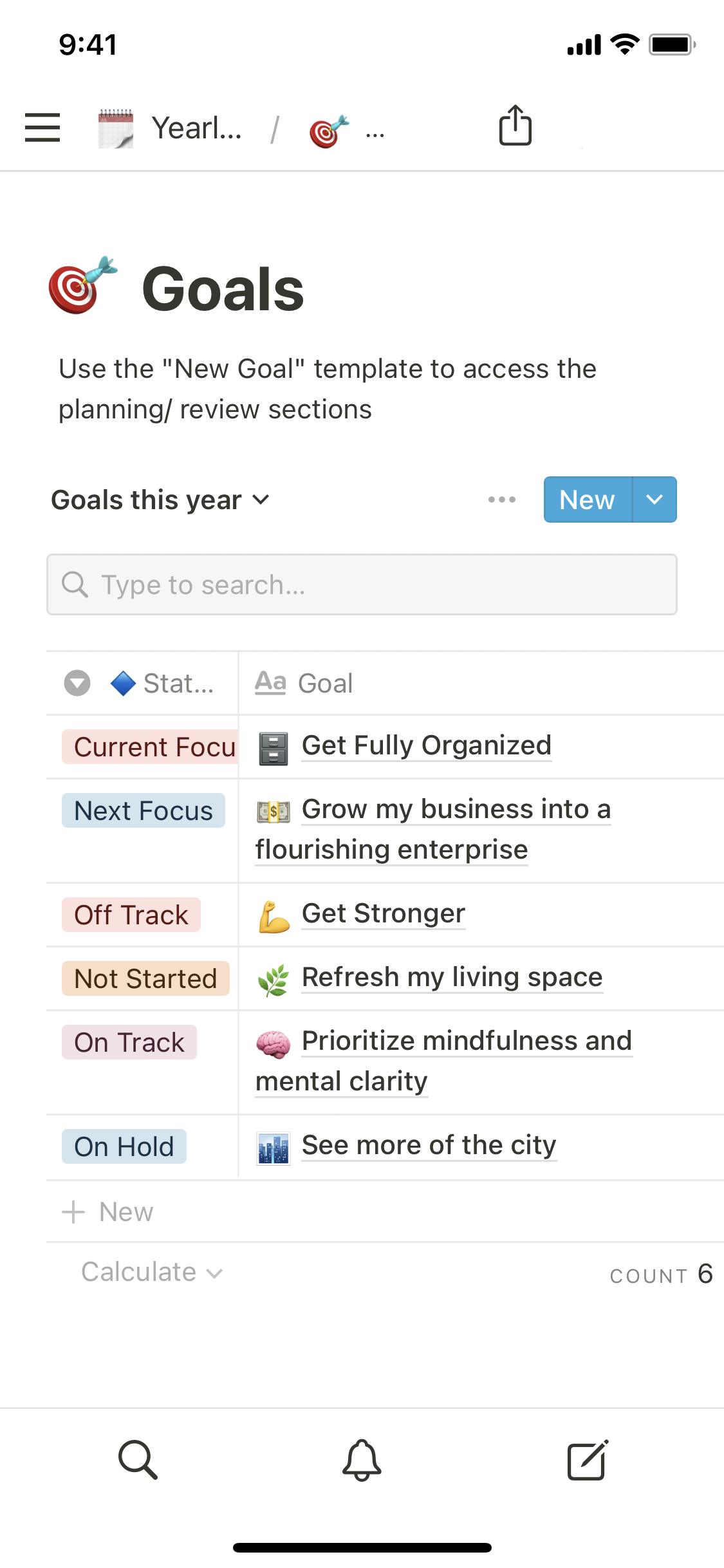Image resolution: width=724 pixels, height=1568 pixels.
Task: Tap the share icon in header
Action: (x=515, y=126)
